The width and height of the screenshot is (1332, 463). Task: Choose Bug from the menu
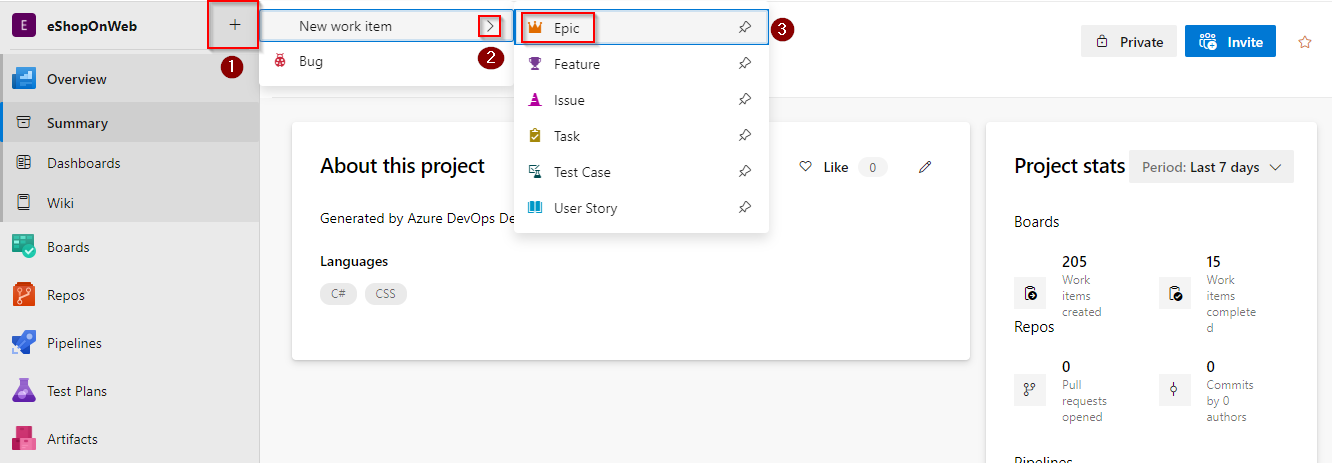point(387,61)
